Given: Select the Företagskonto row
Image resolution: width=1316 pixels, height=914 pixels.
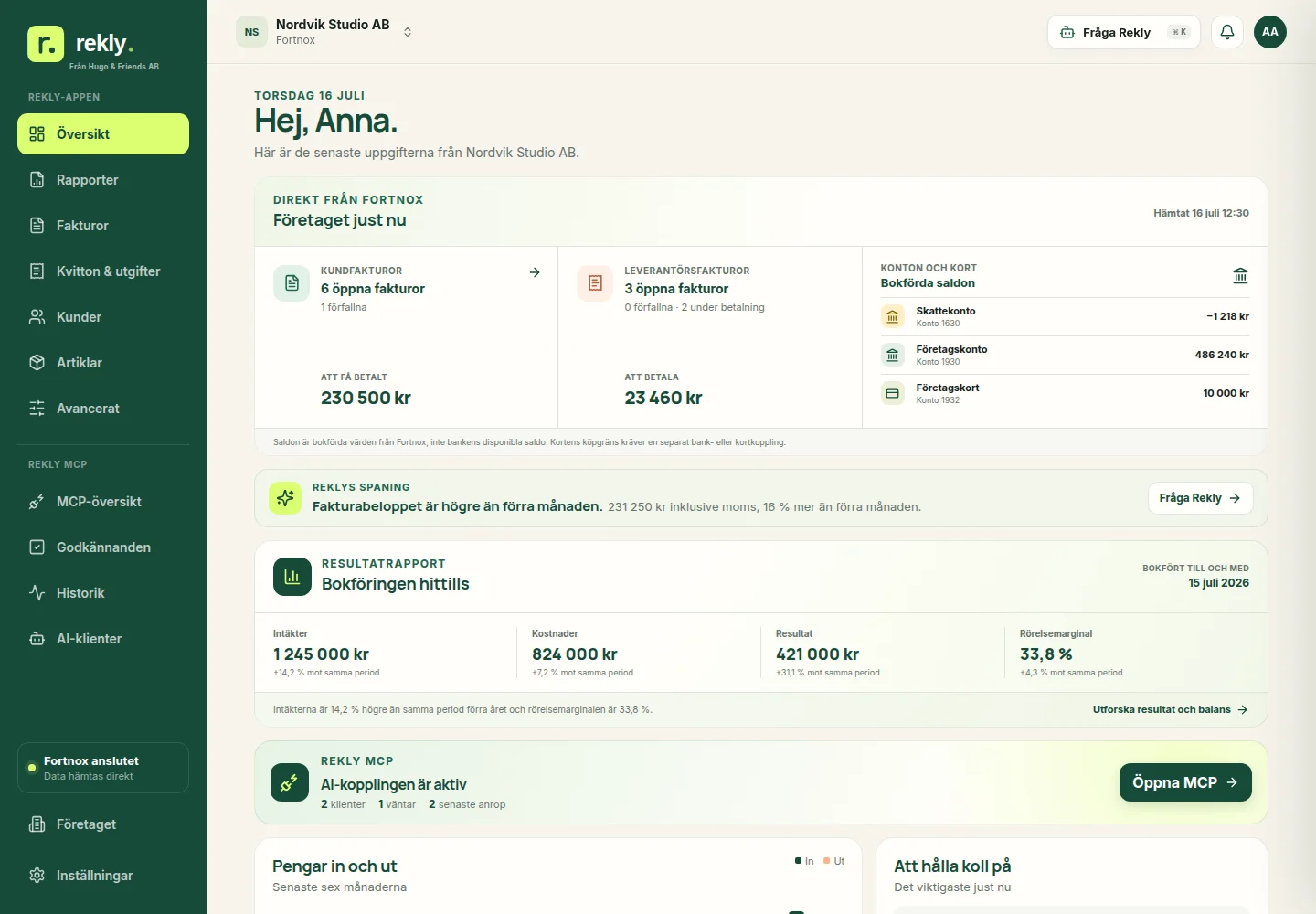Looking at the screenshot, I should pos(1065,355).
